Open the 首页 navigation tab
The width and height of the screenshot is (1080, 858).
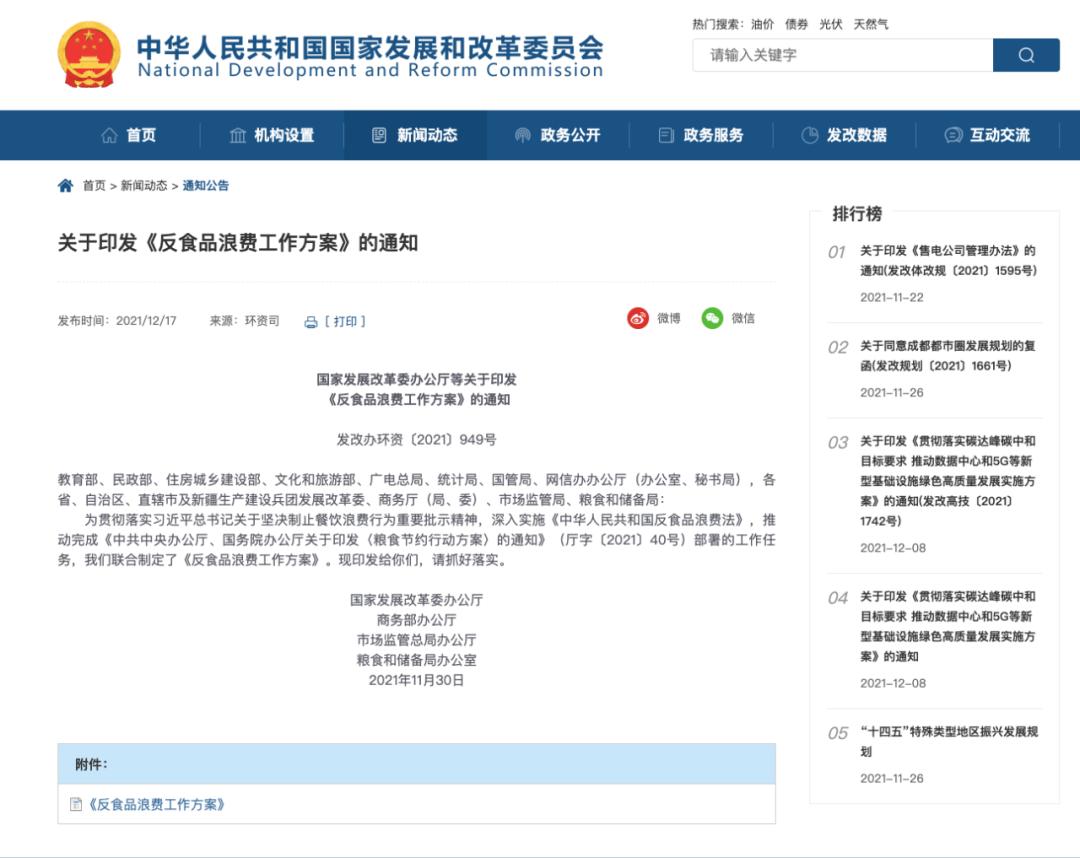click(129, 135)
